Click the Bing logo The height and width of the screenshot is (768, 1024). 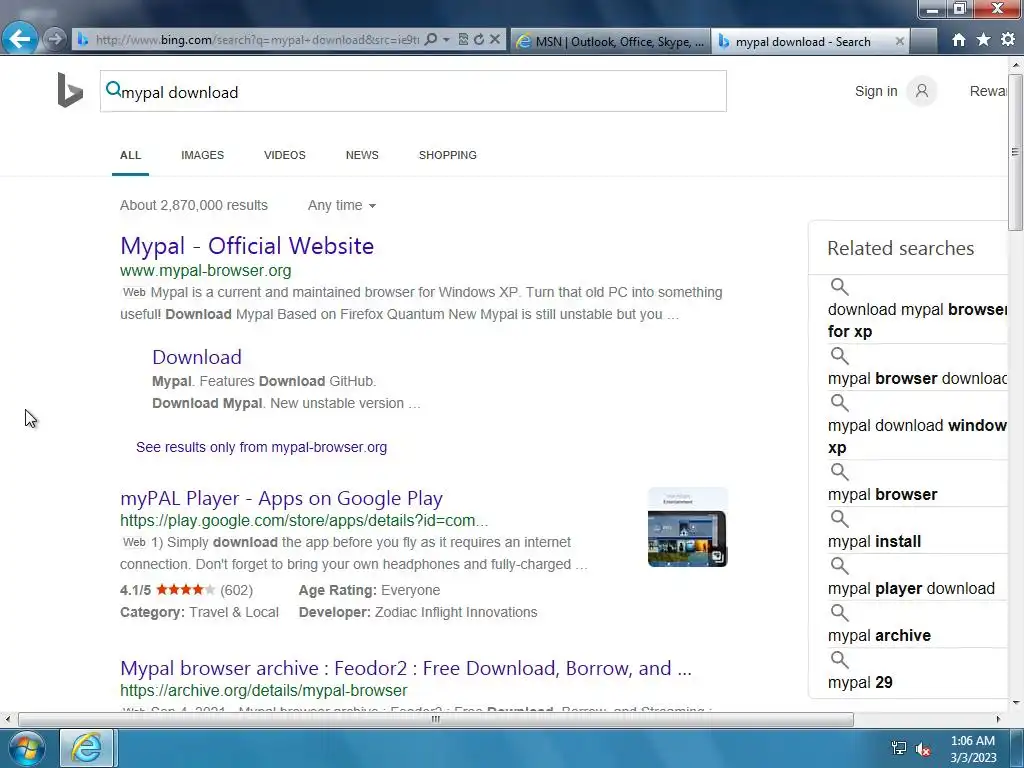(x=70, y=90)
